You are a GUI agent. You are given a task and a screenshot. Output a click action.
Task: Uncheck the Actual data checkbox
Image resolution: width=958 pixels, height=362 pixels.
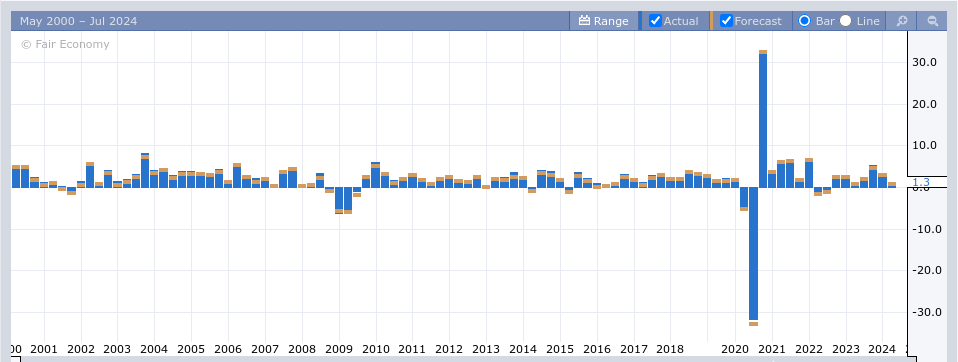(x=656, y=21)
